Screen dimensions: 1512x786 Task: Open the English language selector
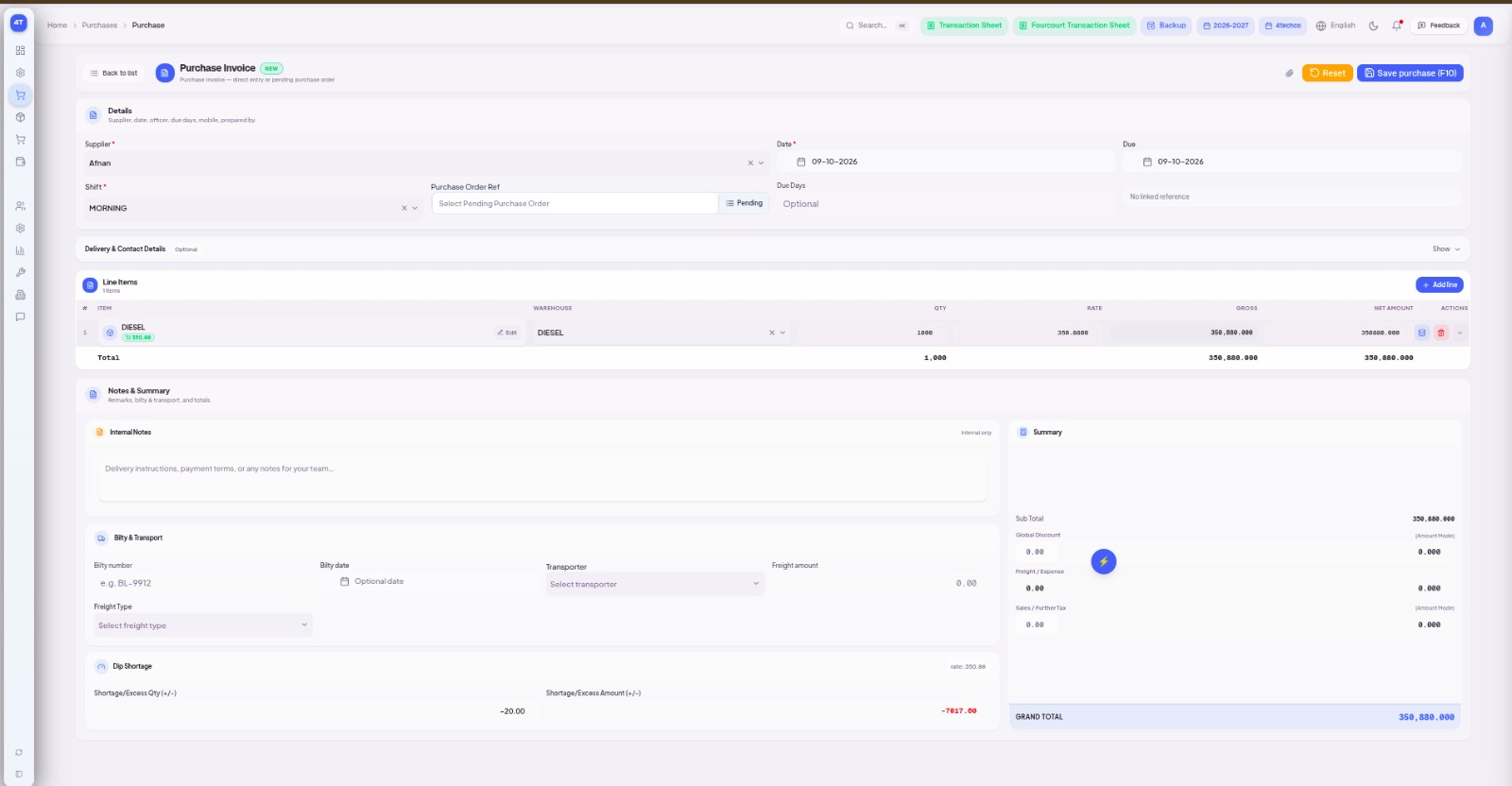(1335, 26)
